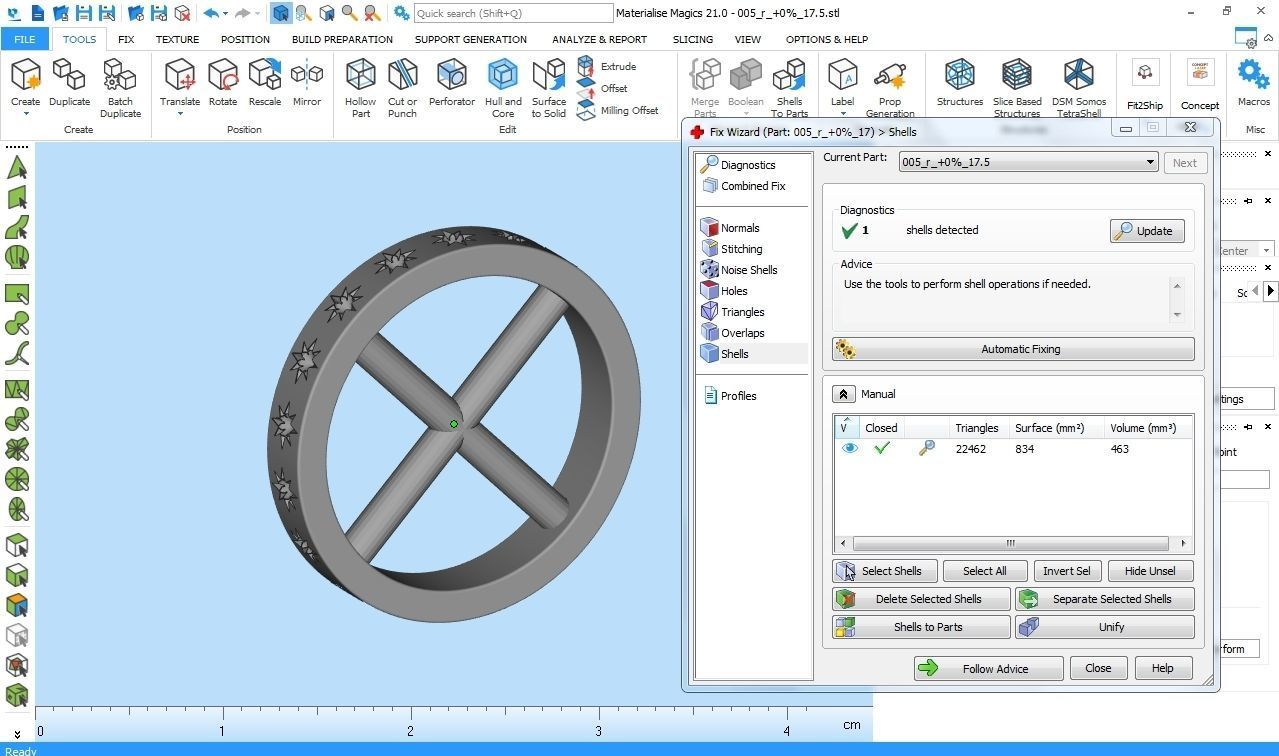Open the undo history dropdown arrow
Screen dimensions: 1279x756
pos(225,14)
